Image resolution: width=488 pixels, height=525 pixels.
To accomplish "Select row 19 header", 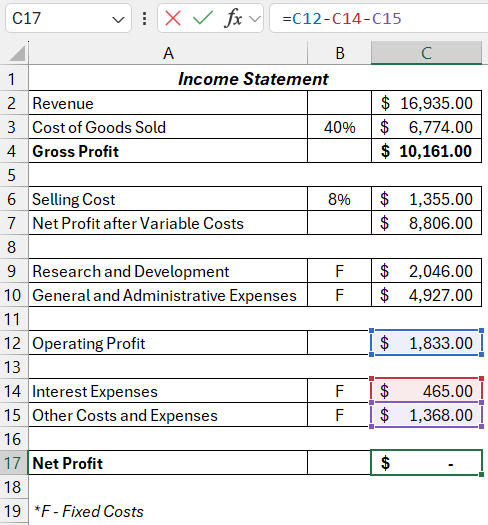I will point(14,511).
